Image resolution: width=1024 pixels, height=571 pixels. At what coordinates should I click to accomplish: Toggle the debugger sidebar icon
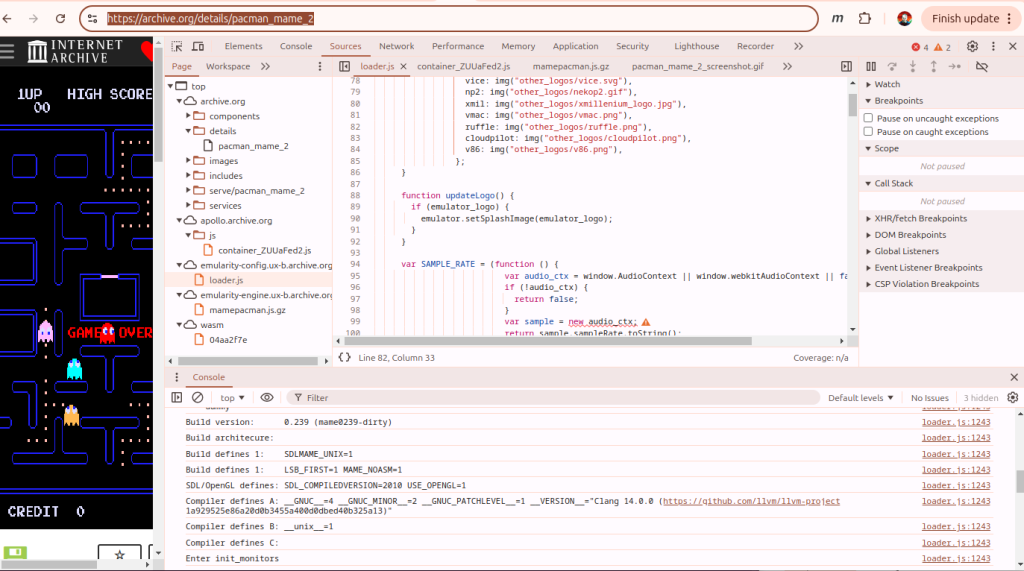click(x=846, y=66)
